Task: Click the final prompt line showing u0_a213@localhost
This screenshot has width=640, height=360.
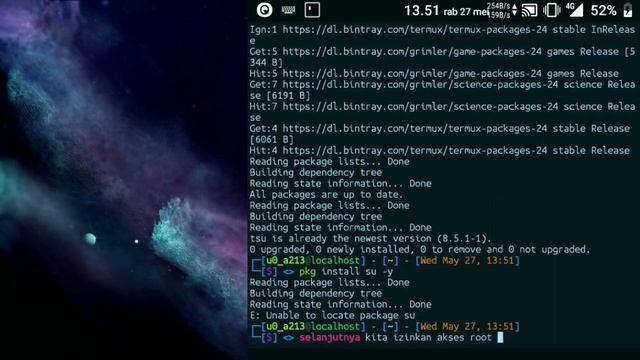Action: point(386,327)
